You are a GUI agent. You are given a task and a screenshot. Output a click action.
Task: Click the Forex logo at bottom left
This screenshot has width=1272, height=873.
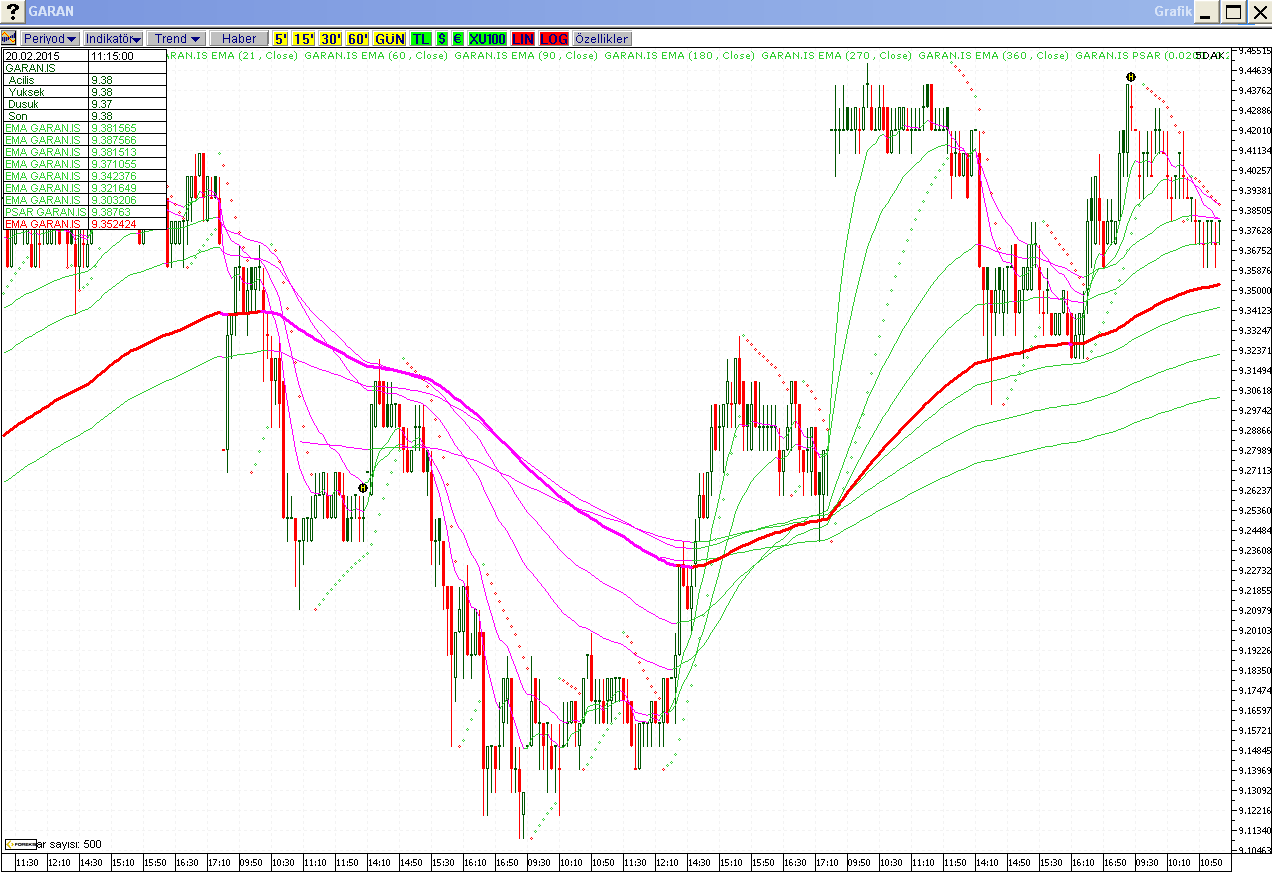(19, 844)
